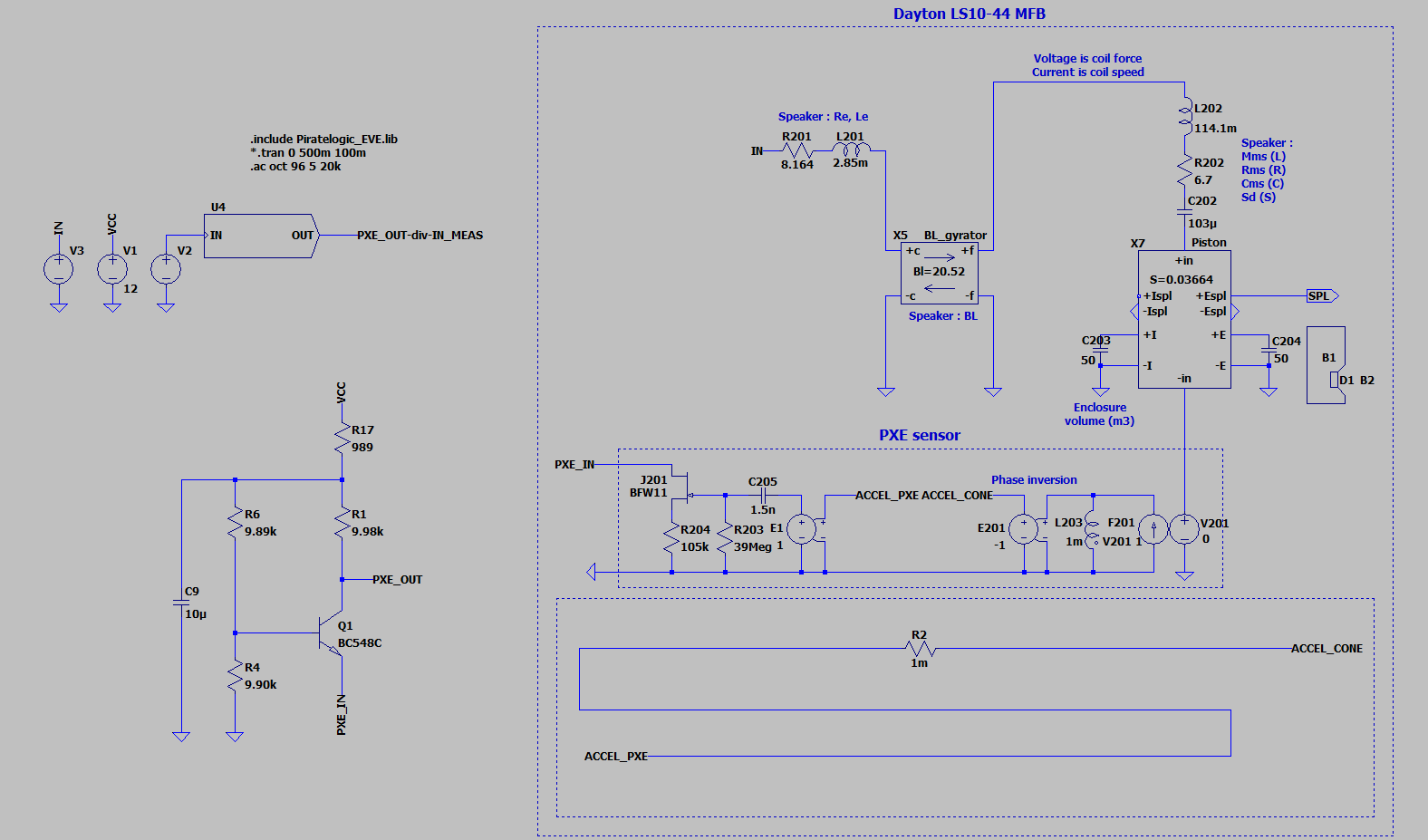1428x840 pixels.
Task: Select the F201 current source symbol
Action: (x=1153, y=529)
